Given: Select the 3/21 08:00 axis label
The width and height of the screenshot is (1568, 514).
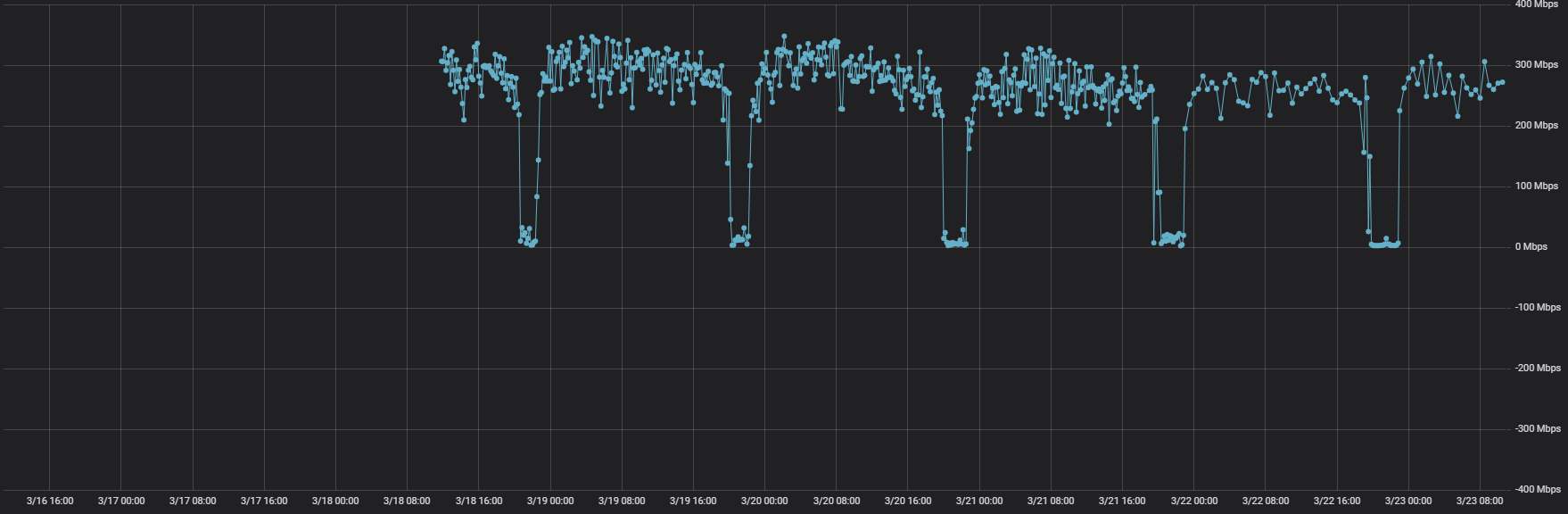Looking at the screenshot, I should (1051, 501).
